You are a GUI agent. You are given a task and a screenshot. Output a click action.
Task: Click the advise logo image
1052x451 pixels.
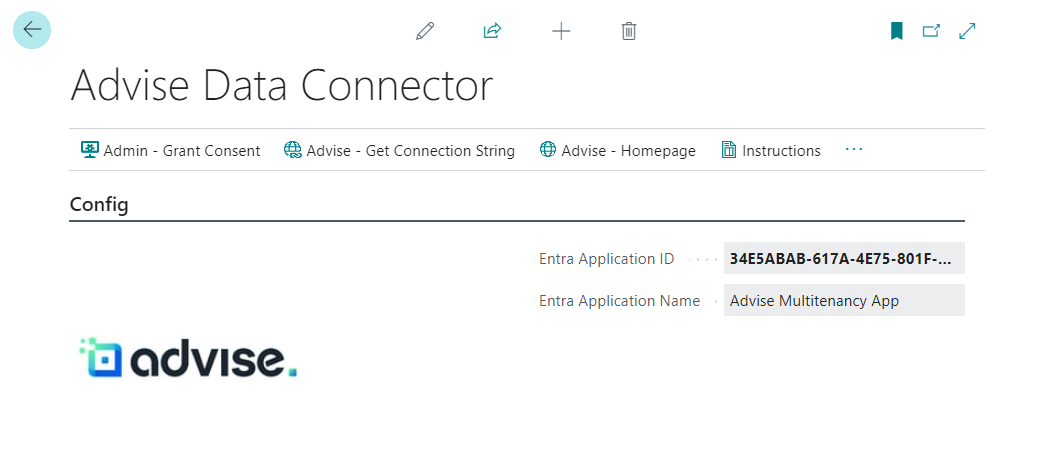(188, 358)
